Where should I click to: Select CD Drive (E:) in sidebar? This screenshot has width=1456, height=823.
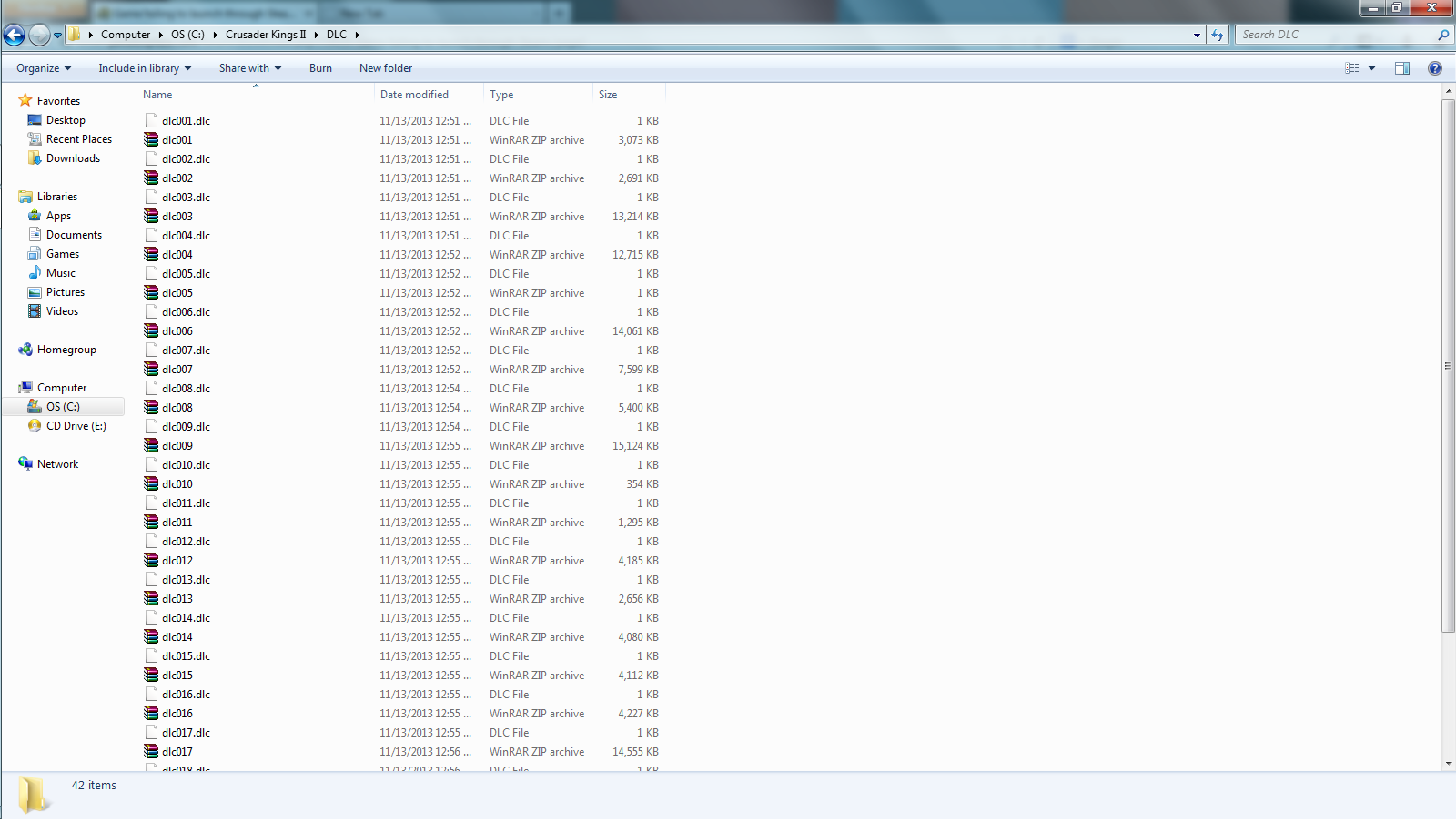76,426
